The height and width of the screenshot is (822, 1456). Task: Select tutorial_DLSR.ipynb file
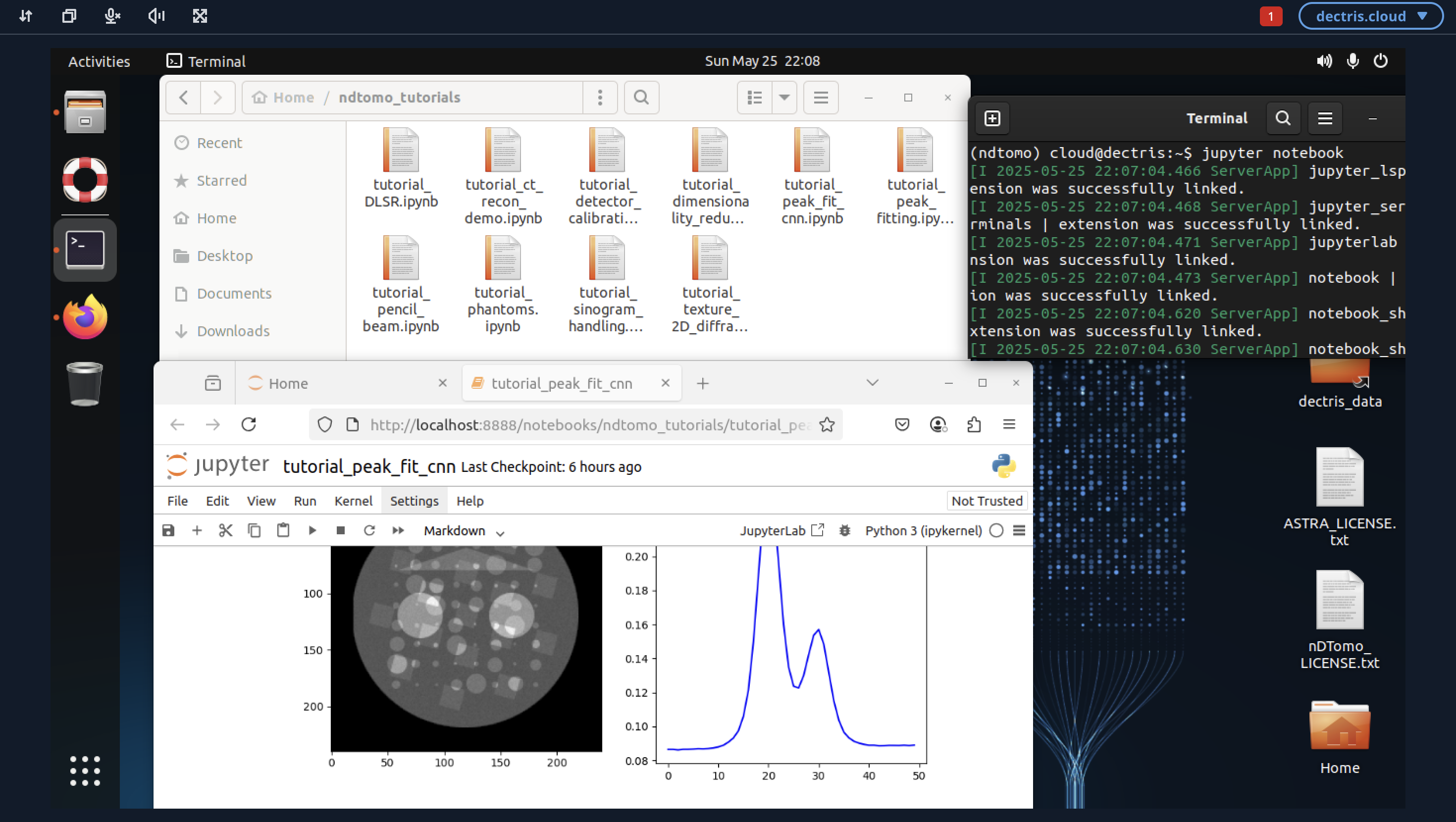pyautogui.click(x=400, y=168)
